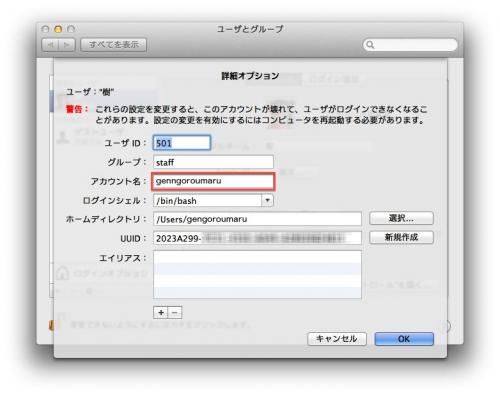500x395 pixels.
Task: Click the OK button
Action: click(404, 339)
